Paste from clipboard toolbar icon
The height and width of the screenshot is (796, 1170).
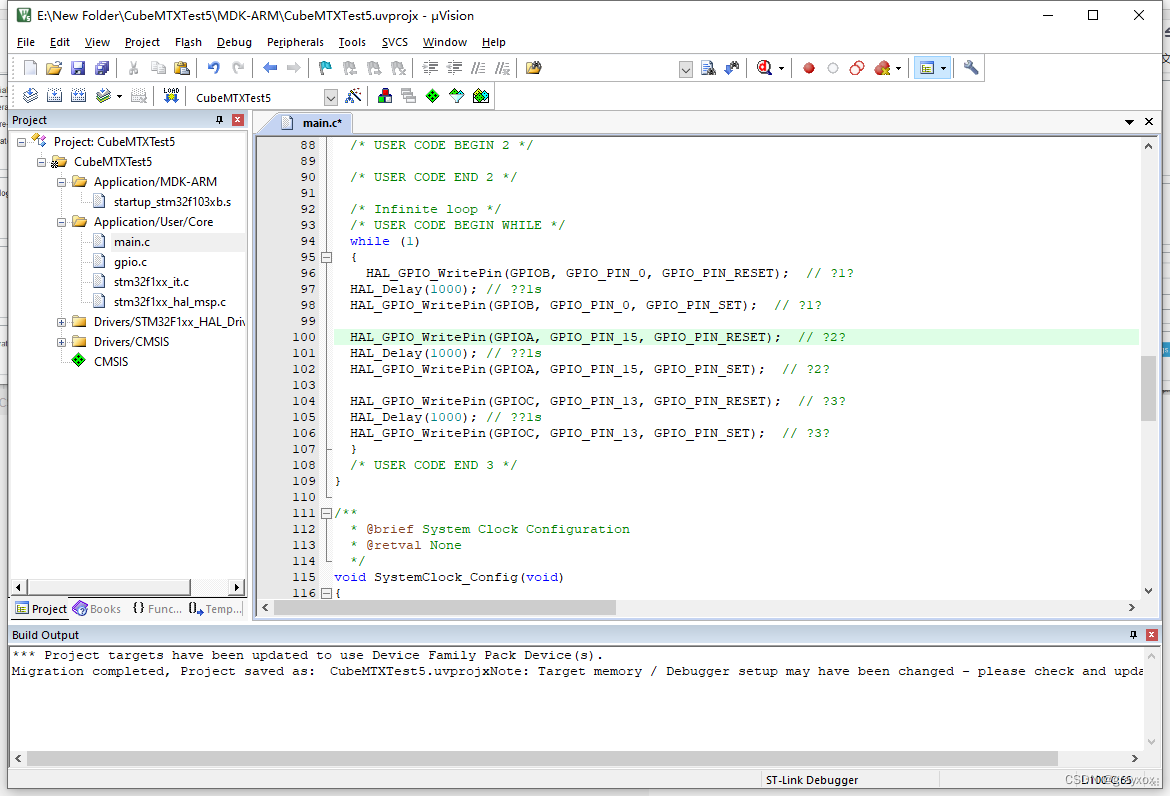coord(181,68)
